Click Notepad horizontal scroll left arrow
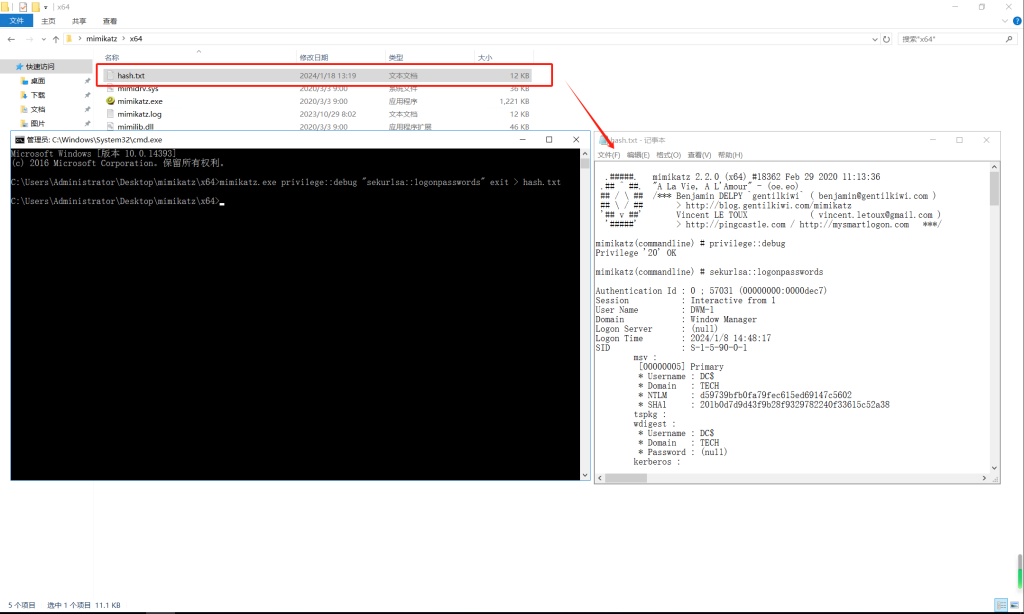The width and height of the screenshot is (1024, 614). click(600, 478)
